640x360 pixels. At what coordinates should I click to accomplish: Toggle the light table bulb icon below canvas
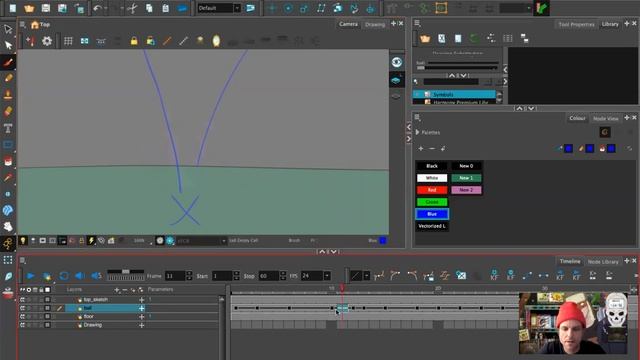point(23,241)
